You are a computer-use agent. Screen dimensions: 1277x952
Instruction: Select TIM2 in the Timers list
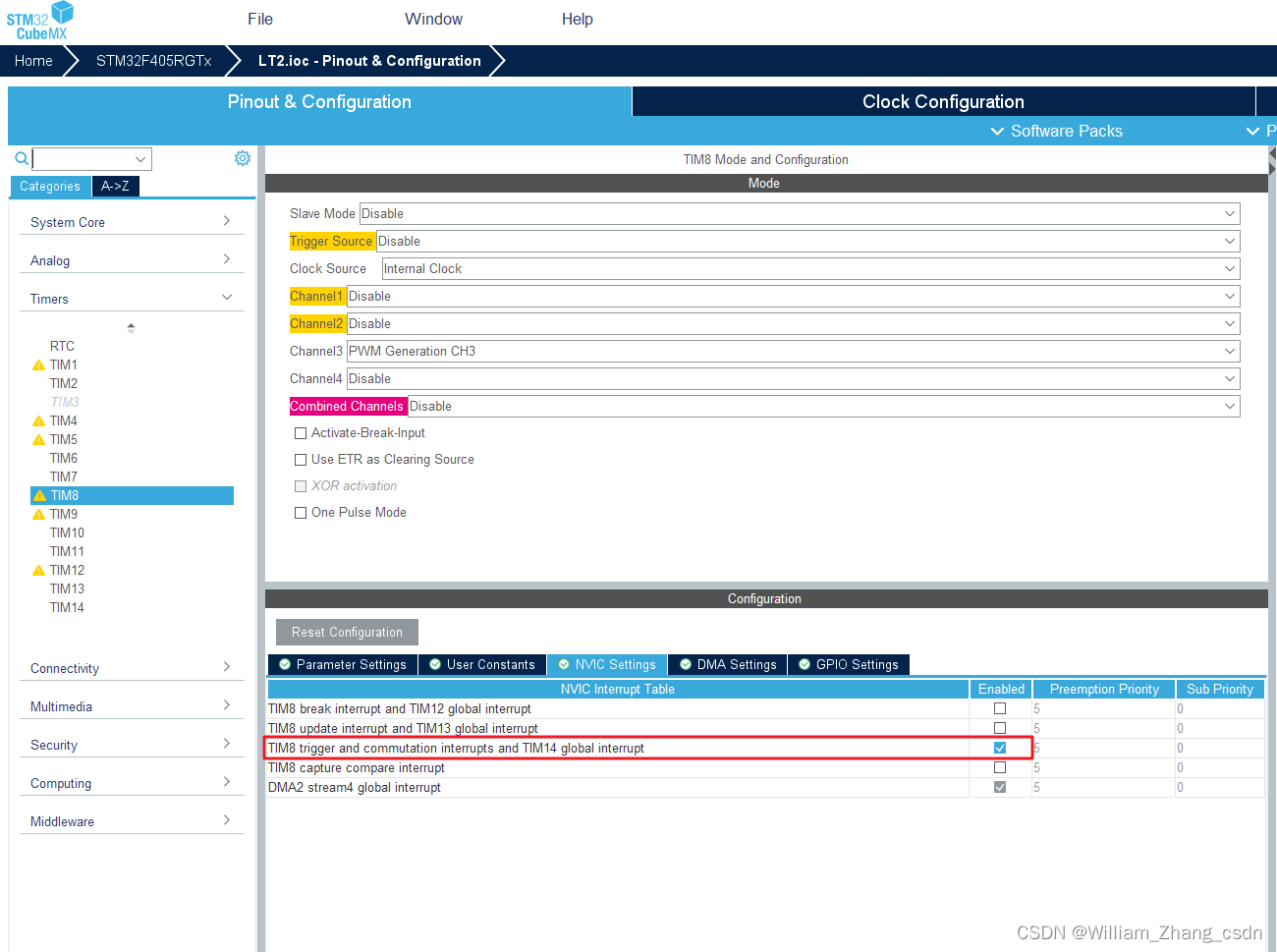tap(64, 384)
